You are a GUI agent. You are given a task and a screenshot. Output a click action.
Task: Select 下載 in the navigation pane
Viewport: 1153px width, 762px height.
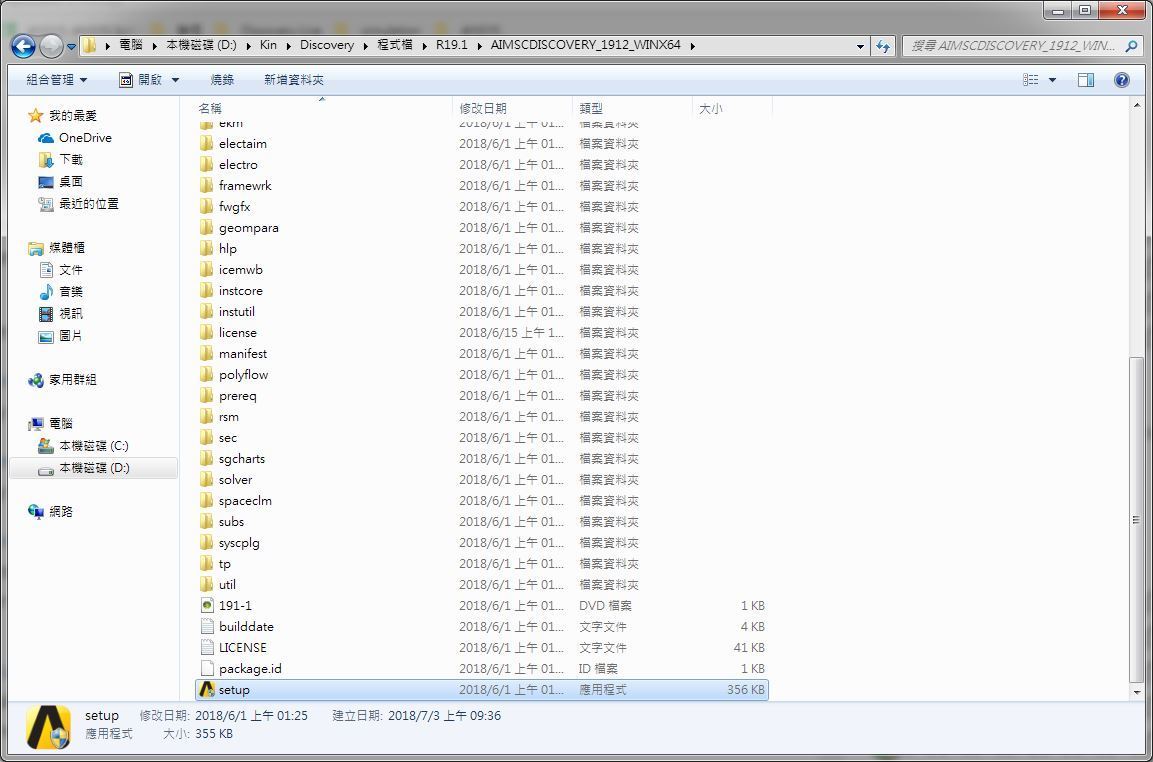[71, 160]
